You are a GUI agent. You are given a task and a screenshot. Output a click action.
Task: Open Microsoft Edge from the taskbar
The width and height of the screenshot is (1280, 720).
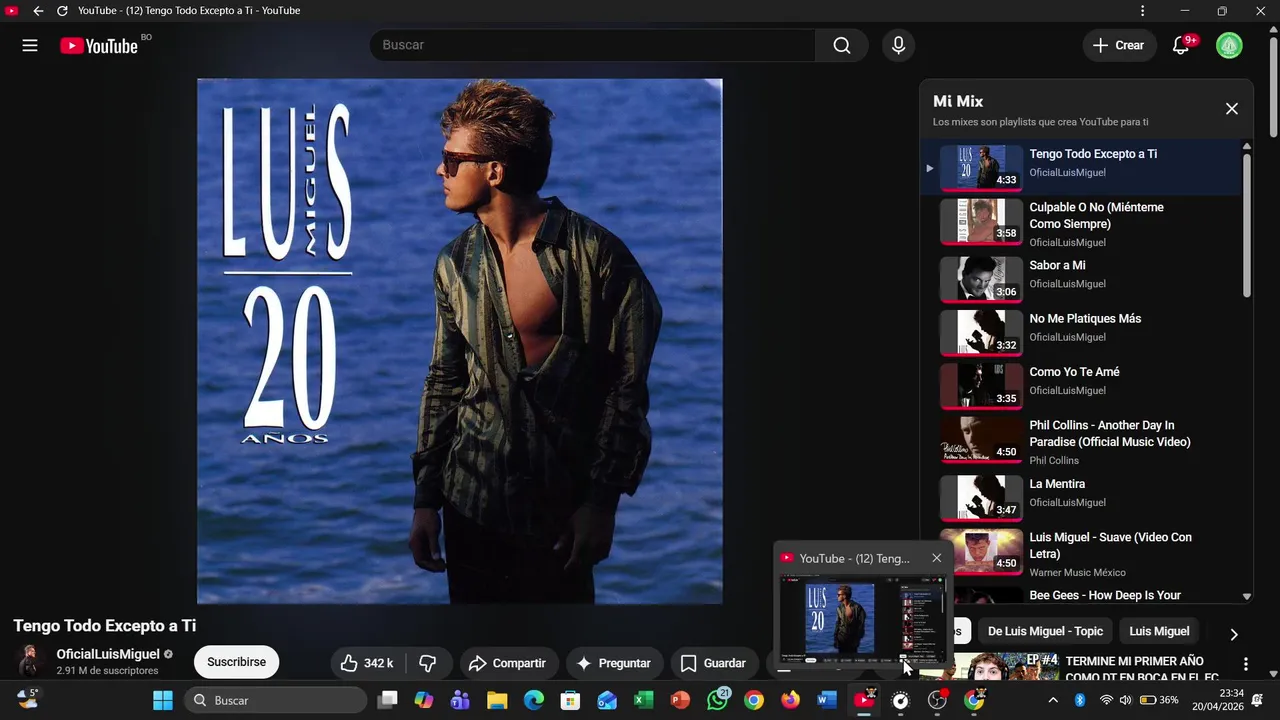534,700
